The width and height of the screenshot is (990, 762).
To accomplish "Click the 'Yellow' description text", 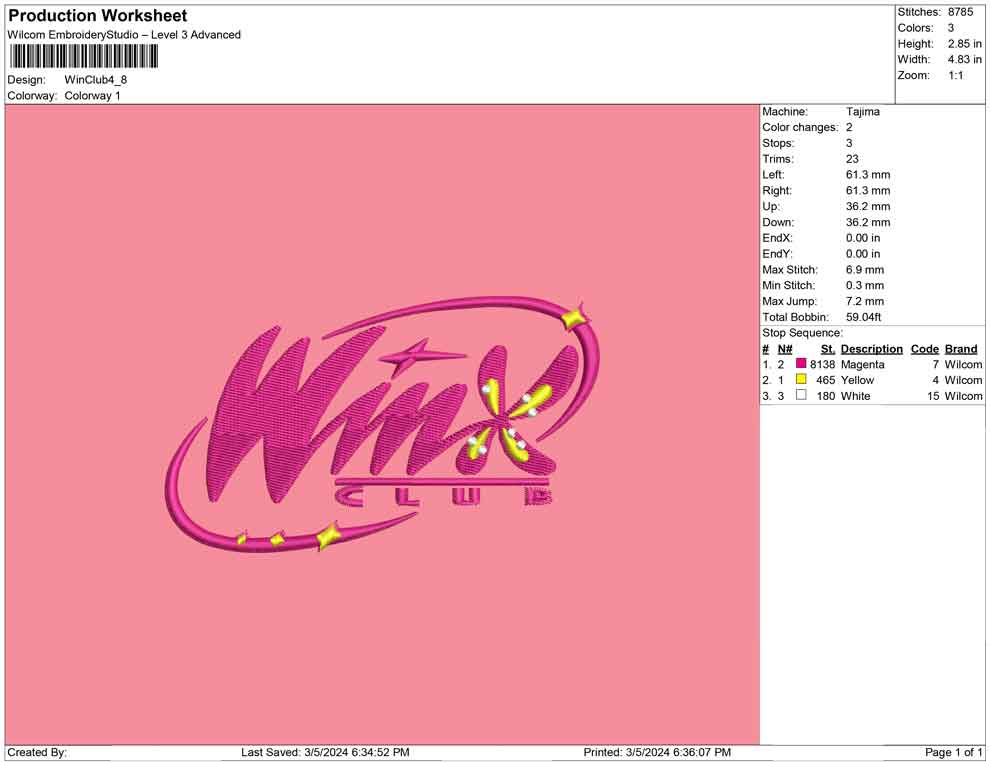I will pyautogui.click(x=857, y=380).
